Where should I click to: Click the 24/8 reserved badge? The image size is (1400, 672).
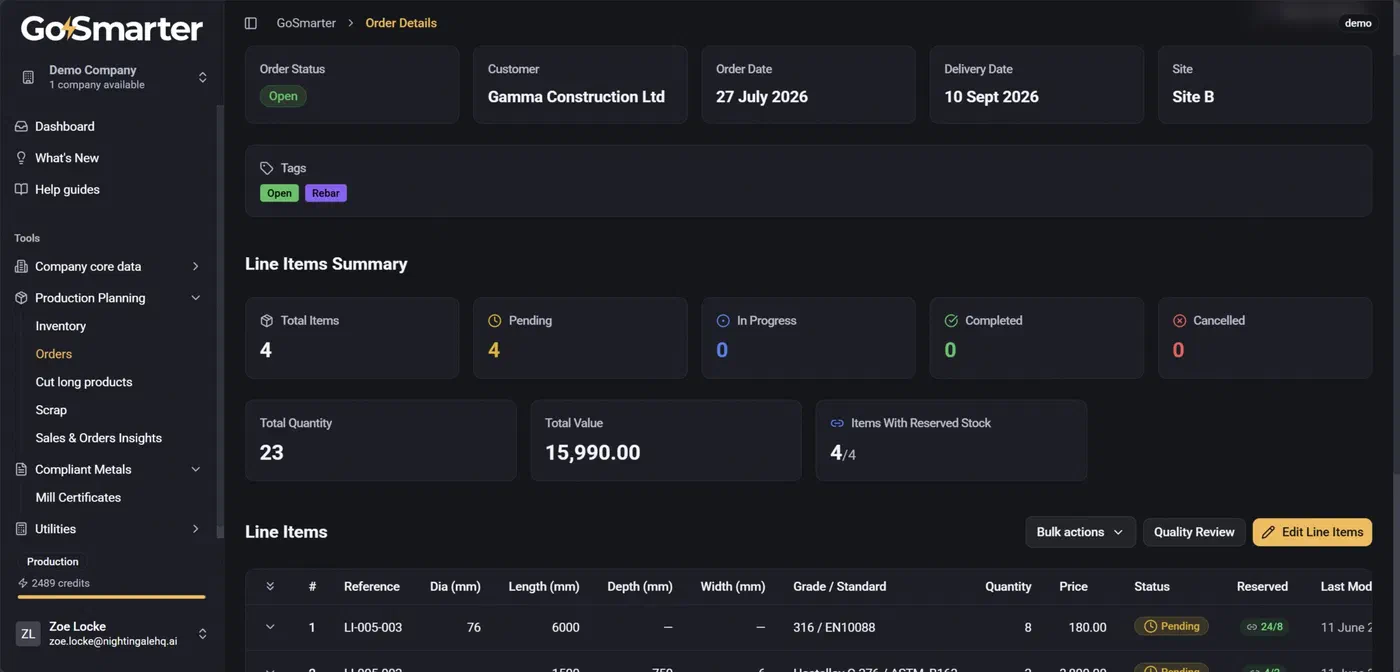(1265, 627)
